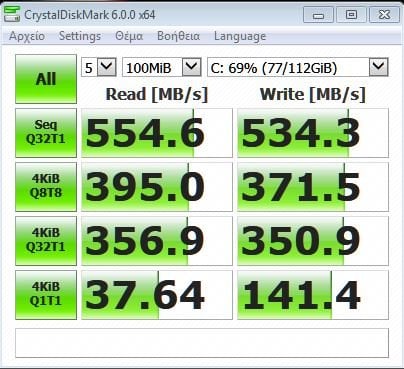Open the Θέμα menu

[x=129, y=36]
